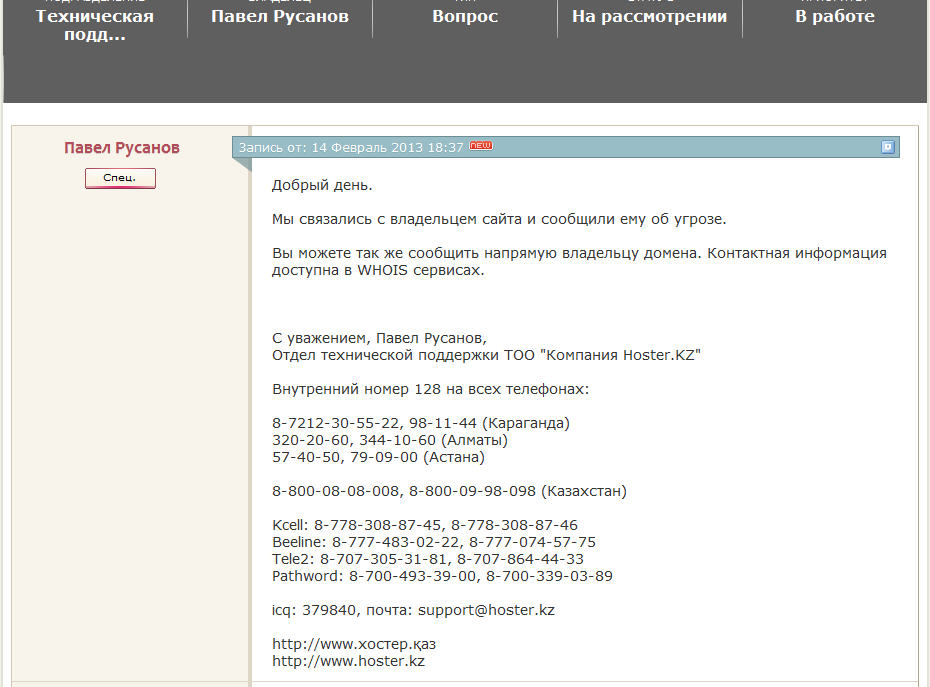This screenshot has width=930, height=687.
Task: Click Pathword phone numbers line
Action: (442, 576)
